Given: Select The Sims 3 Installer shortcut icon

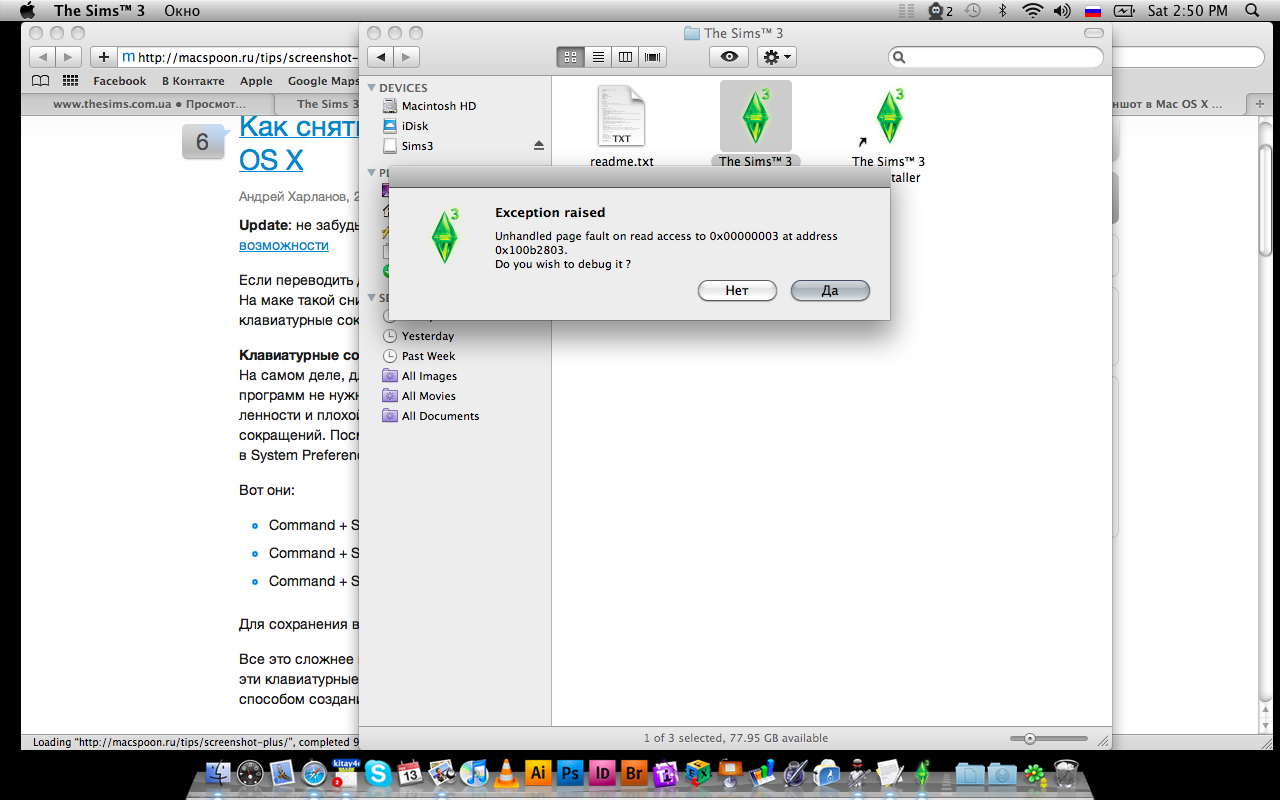Looking at the screenshot, I should click(x=888, y=117).
